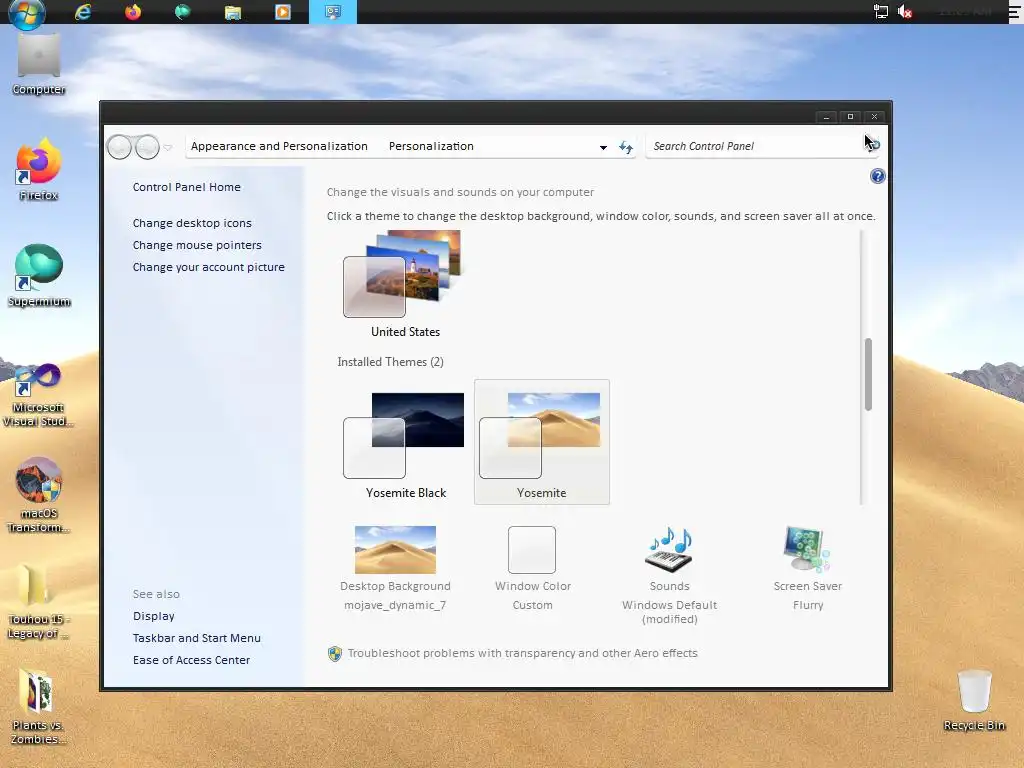The image size is (1024, 768).
Task: Open the Window Color swatch
Action: 532,550
